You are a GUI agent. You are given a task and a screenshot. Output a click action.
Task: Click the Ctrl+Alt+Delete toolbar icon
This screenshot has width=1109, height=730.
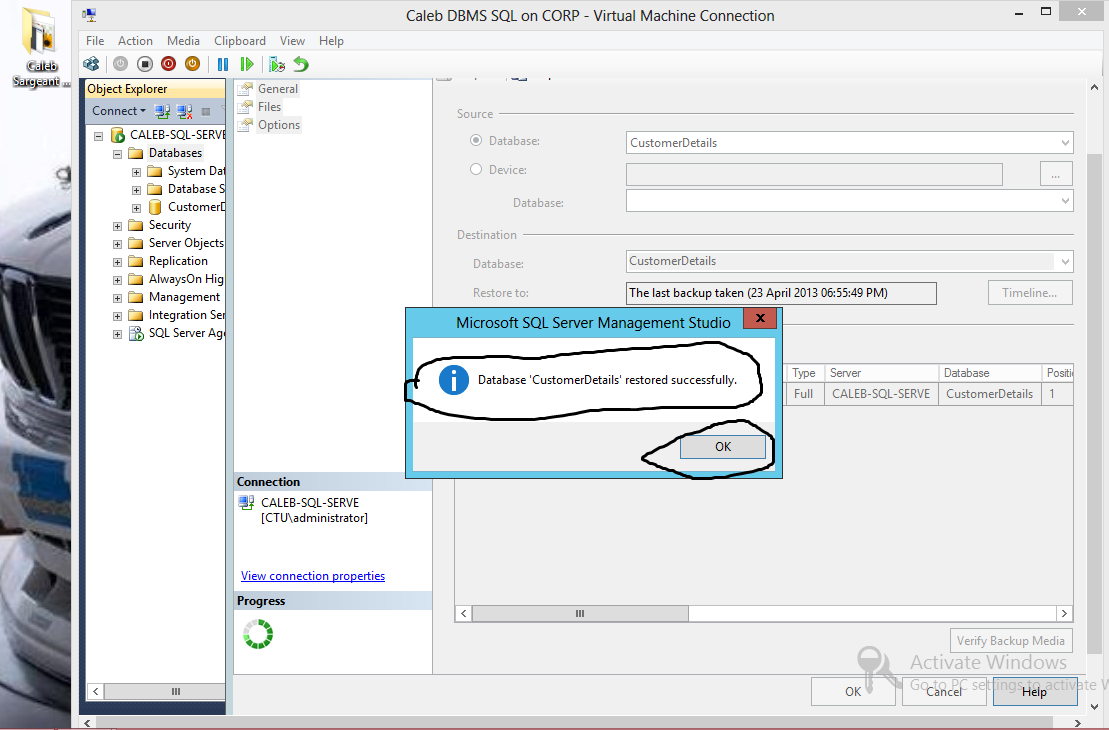[91, 64]
